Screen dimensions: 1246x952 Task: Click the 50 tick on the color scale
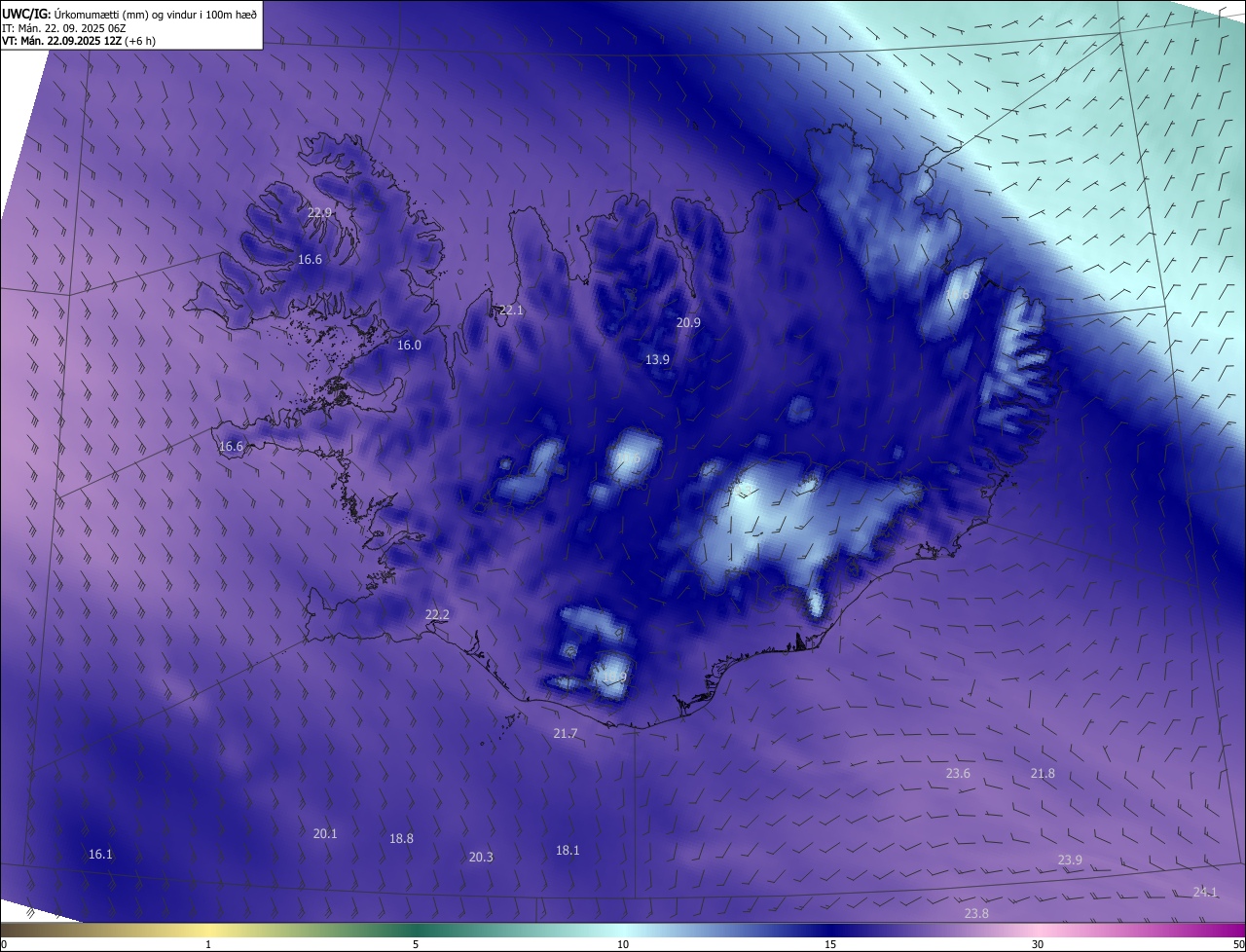coord(1238,944)
